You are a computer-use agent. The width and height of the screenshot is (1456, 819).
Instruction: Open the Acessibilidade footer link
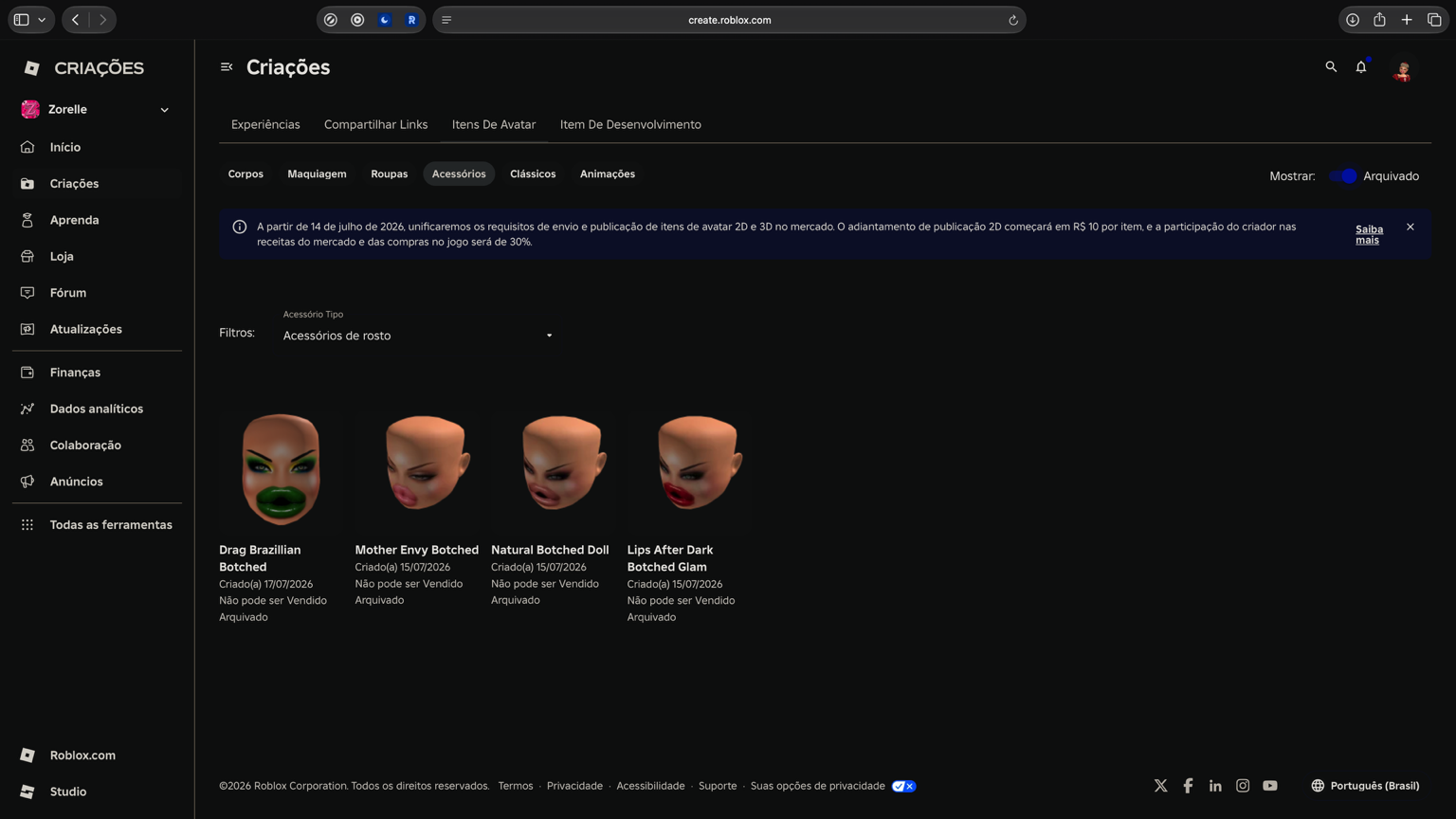tap(650, 786)
